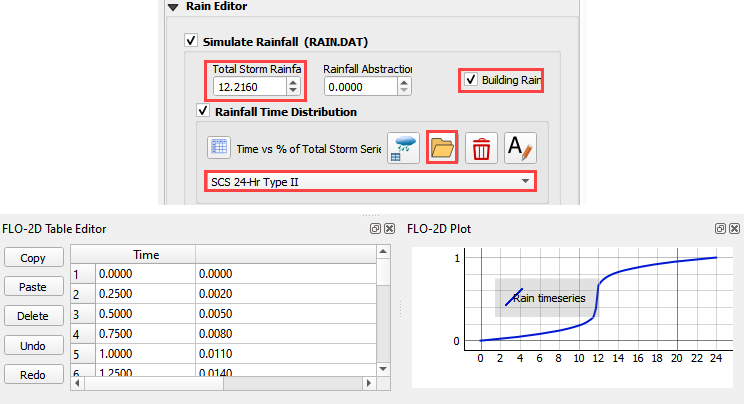Delete the time series with trash icon

pos(481,148)
